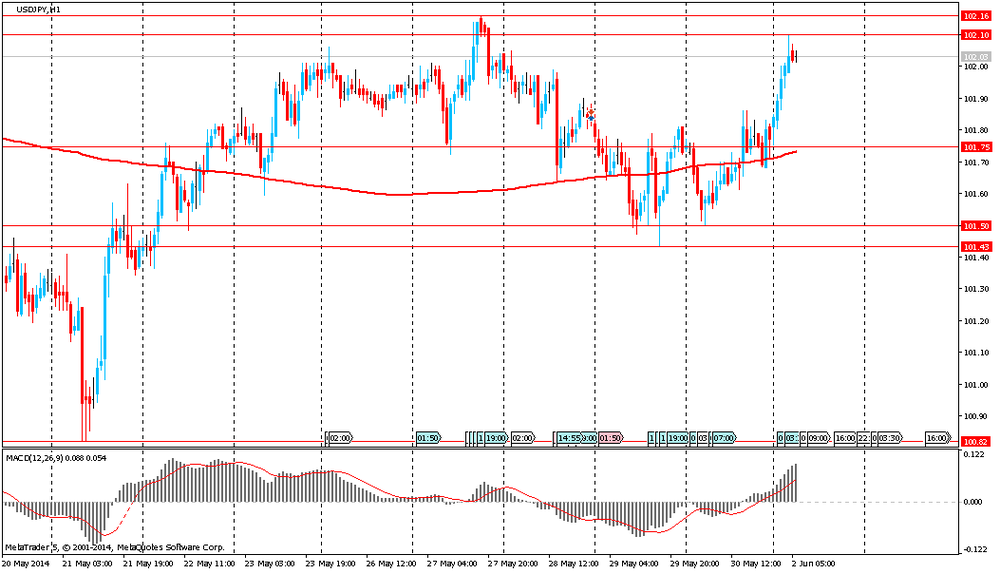Viewport: 1000px width, 574px height.
Task: Click the 102.00 price scale value
Action: (974, 67)
